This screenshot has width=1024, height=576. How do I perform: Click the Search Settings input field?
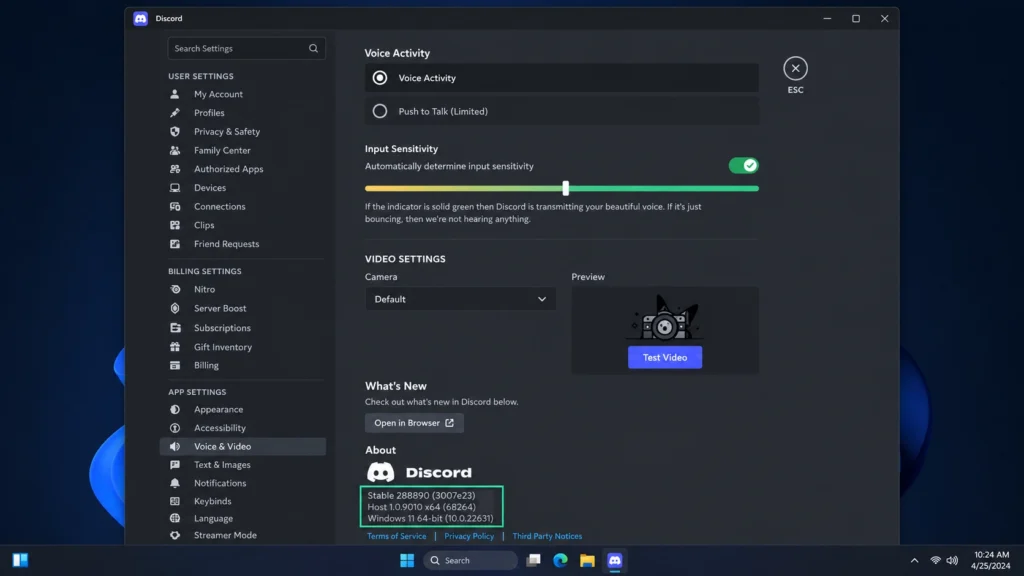tap(246, 48)
